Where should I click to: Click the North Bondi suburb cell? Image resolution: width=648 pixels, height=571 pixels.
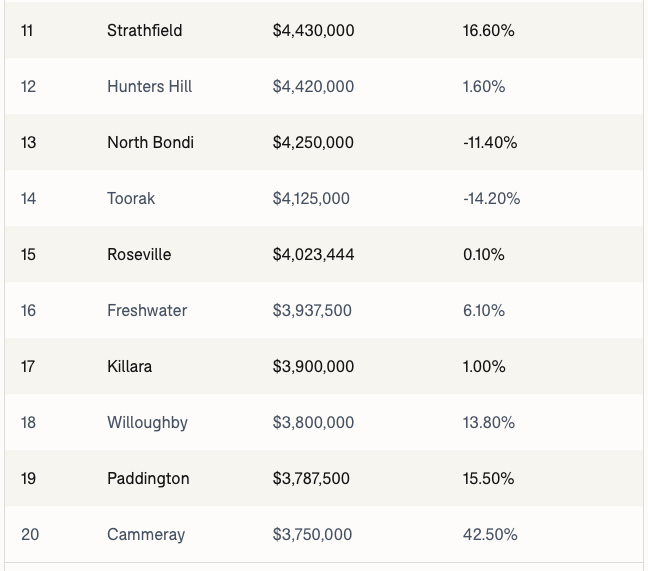[150, 143]
